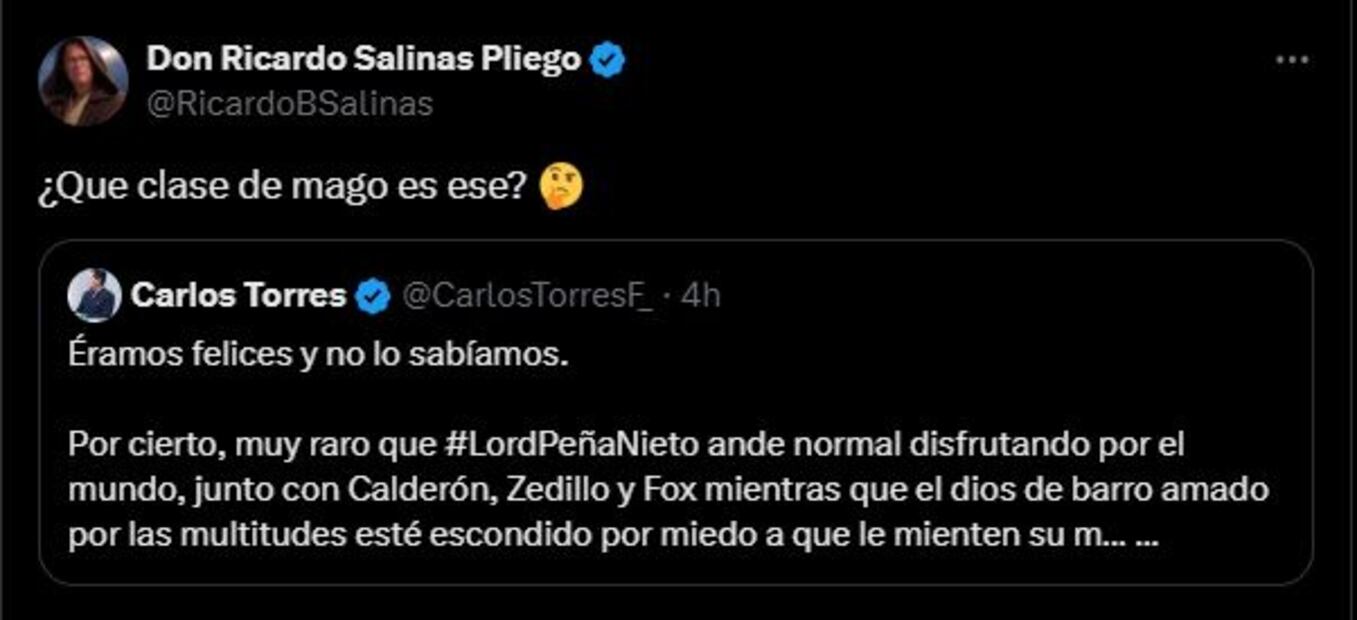The image size is (1357, 620).
Task: Click the verified badge next to Carlos Torres
Action: pyautogui.click(x=374, y=296)
